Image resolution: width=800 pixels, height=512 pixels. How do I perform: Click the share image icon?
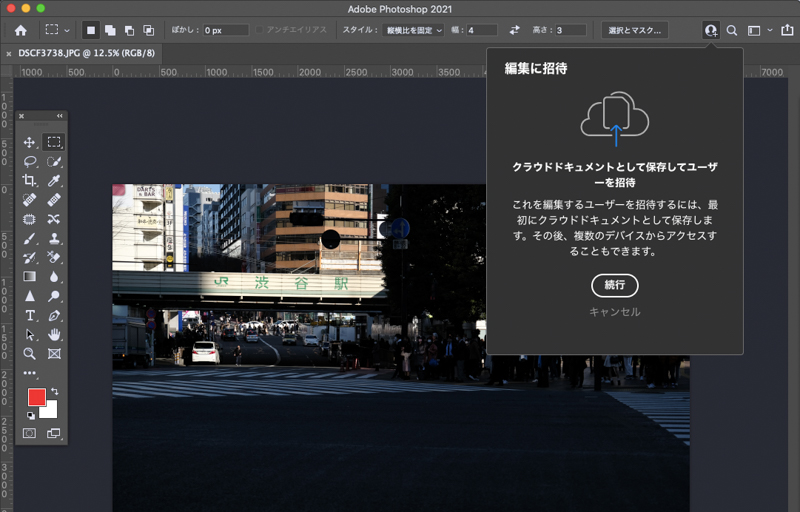787,30
